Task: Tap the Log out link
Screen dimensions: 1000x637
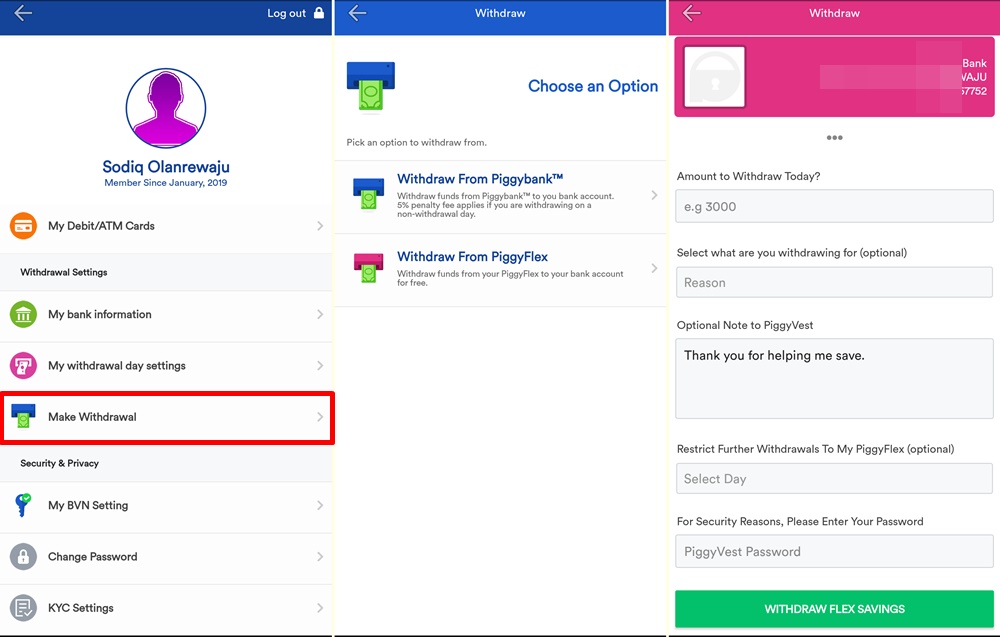Action: 286,13
